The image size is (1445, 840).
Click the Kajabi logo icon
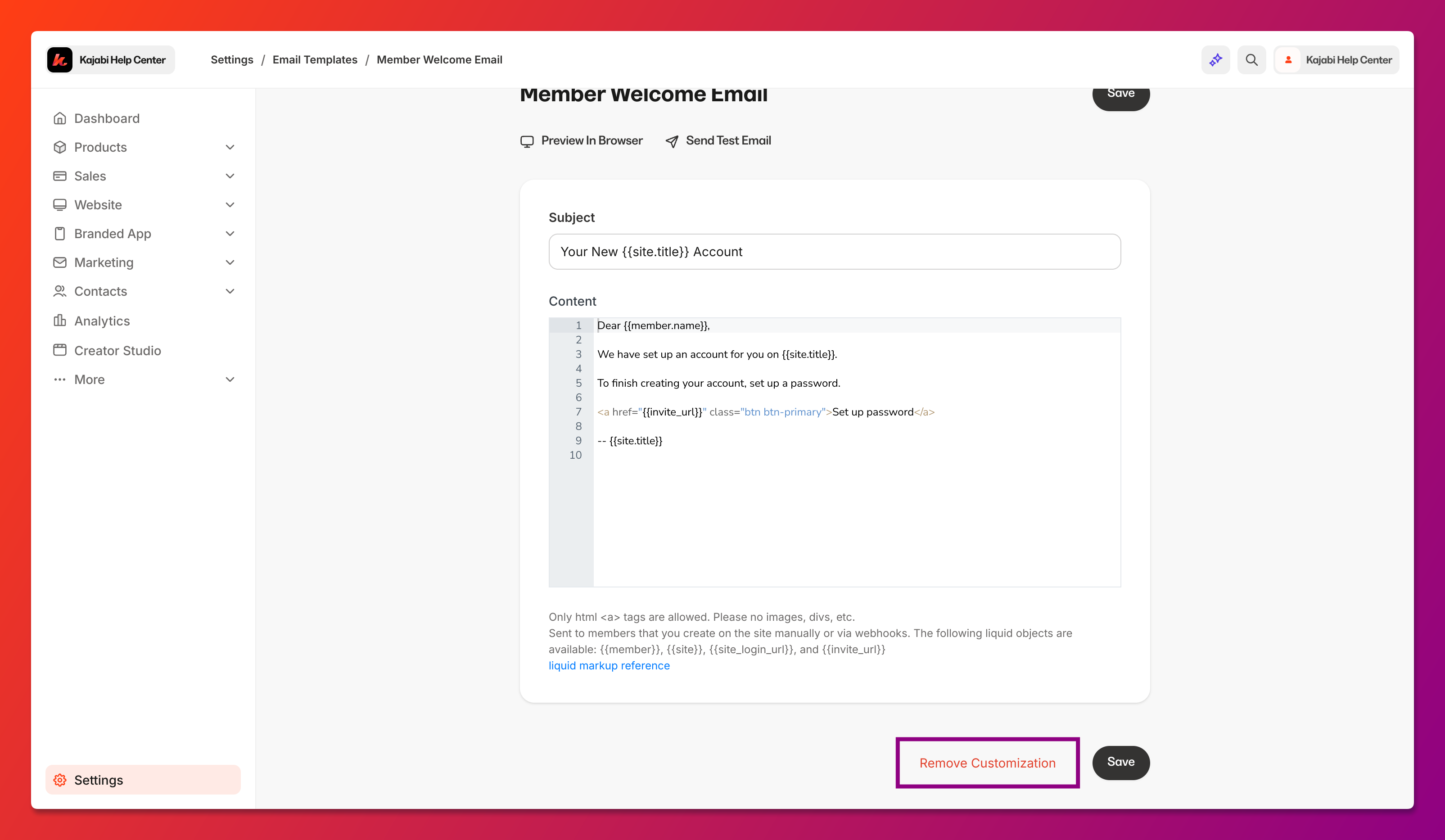[59, 59]
